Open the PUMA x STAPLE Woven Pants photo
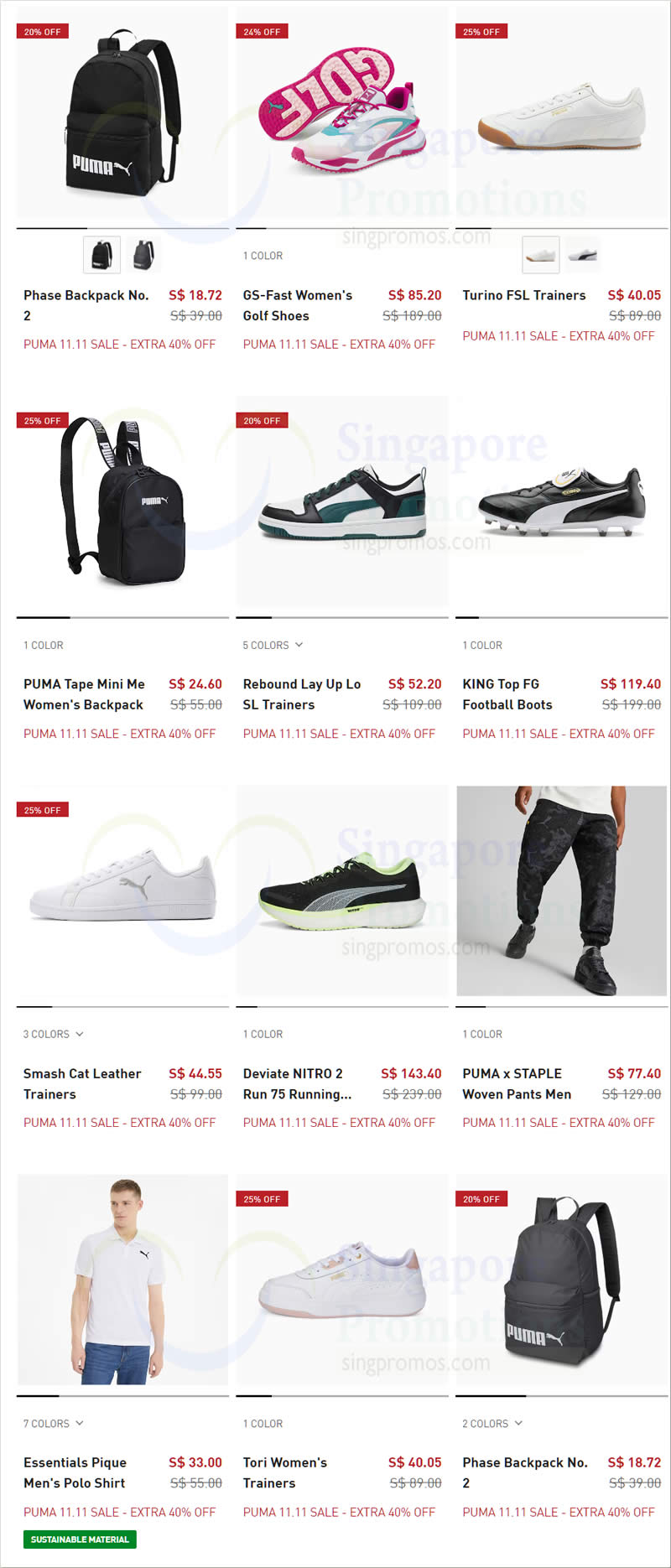671x1568 pixels. tap(561, 890)
